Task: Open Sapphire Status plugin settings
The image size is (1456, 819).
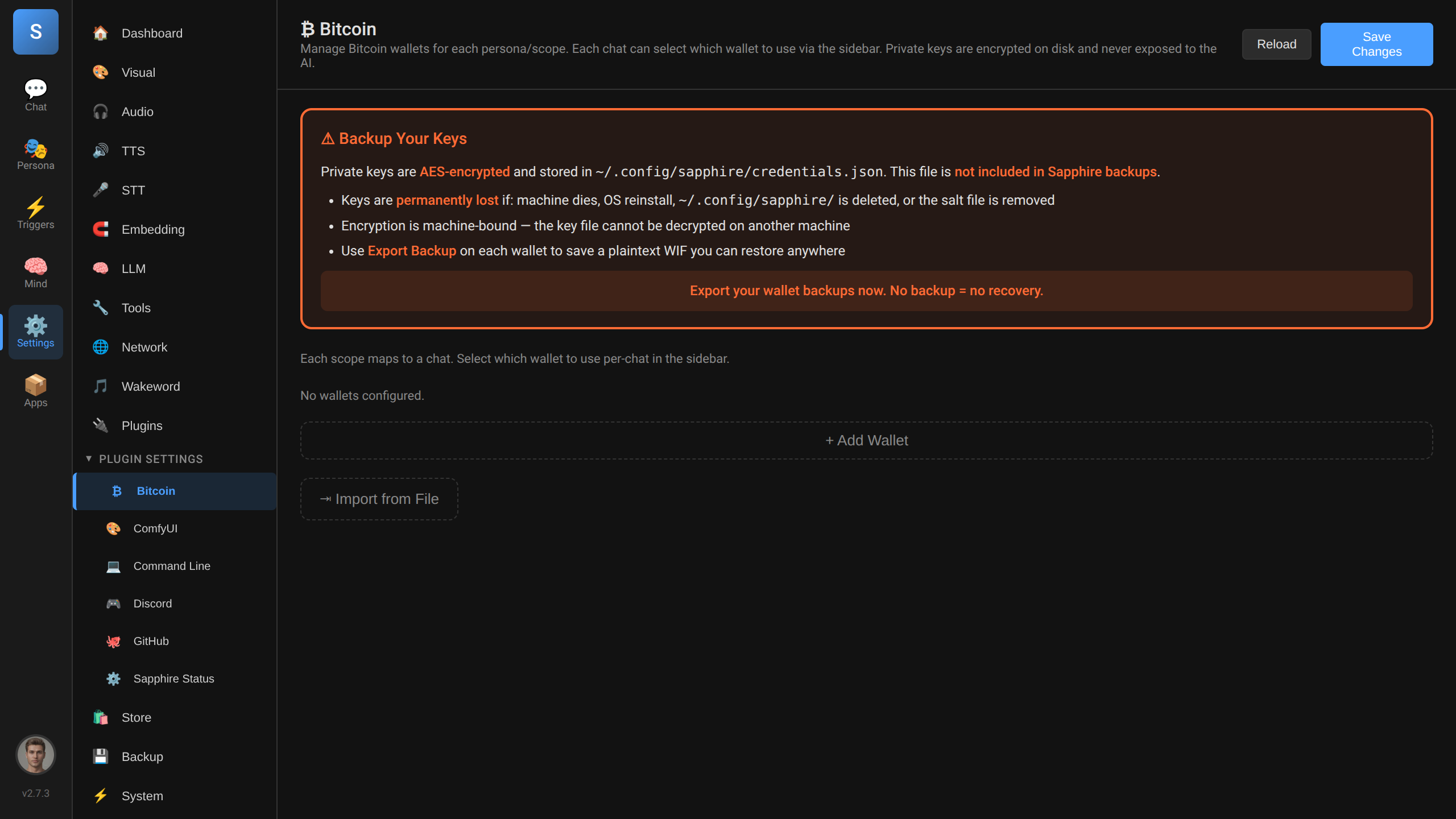Action: 175,679
